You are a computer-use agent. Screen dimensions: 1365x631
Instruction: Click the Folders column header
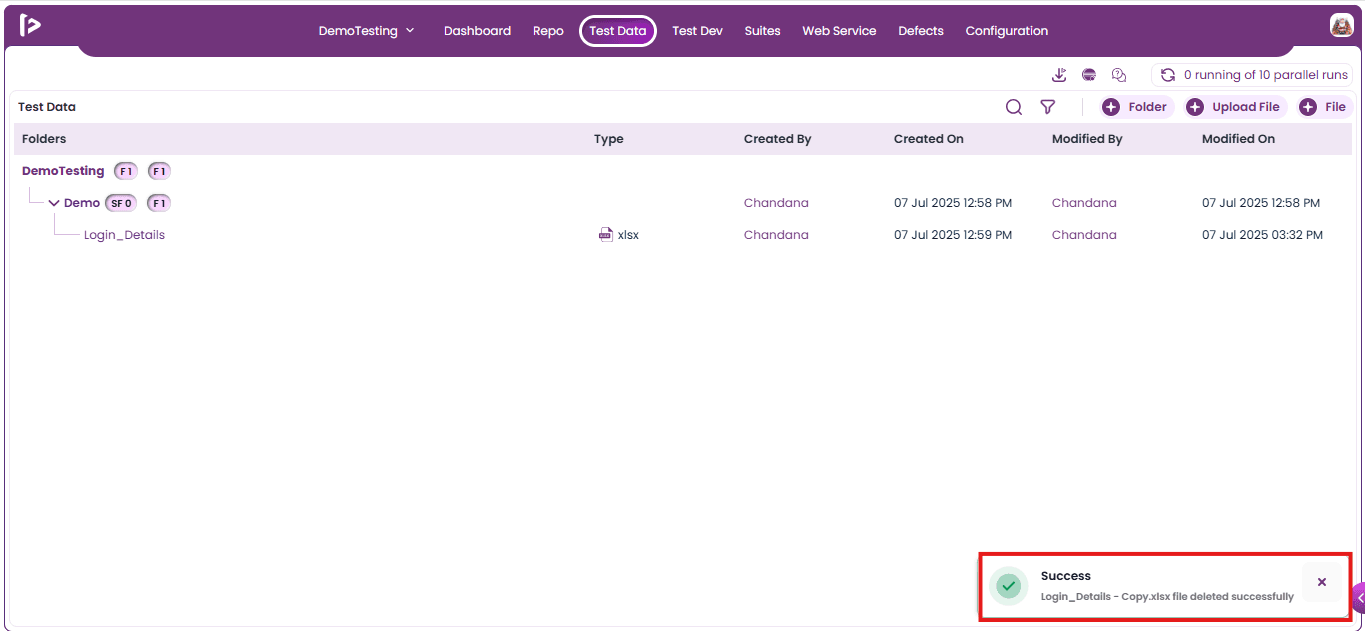[x=44, y=139]
